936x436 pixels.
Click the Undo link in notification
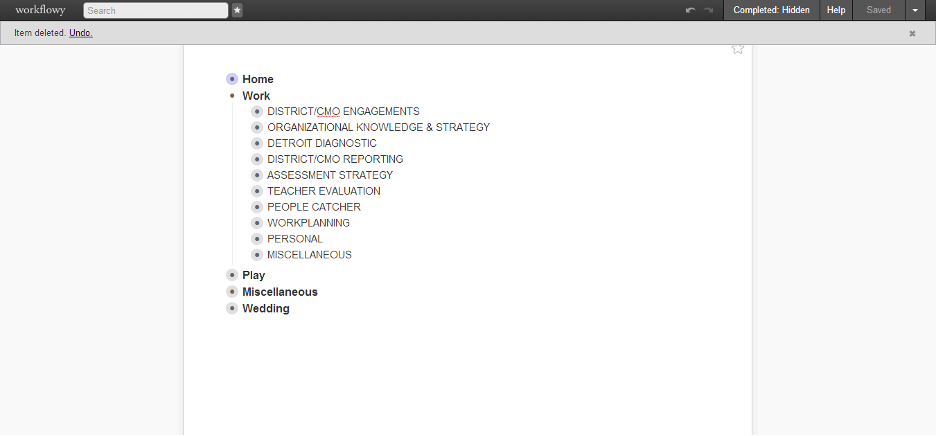pos(80,33)
